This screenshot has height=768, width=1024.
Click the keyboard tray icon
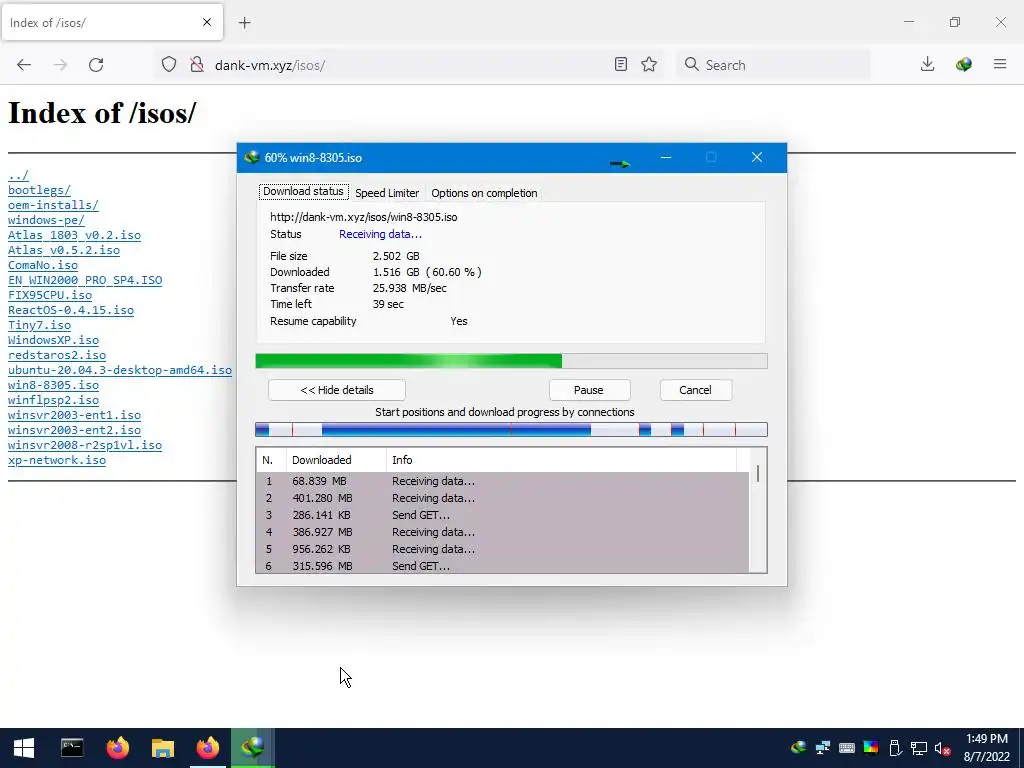point(846,748)
